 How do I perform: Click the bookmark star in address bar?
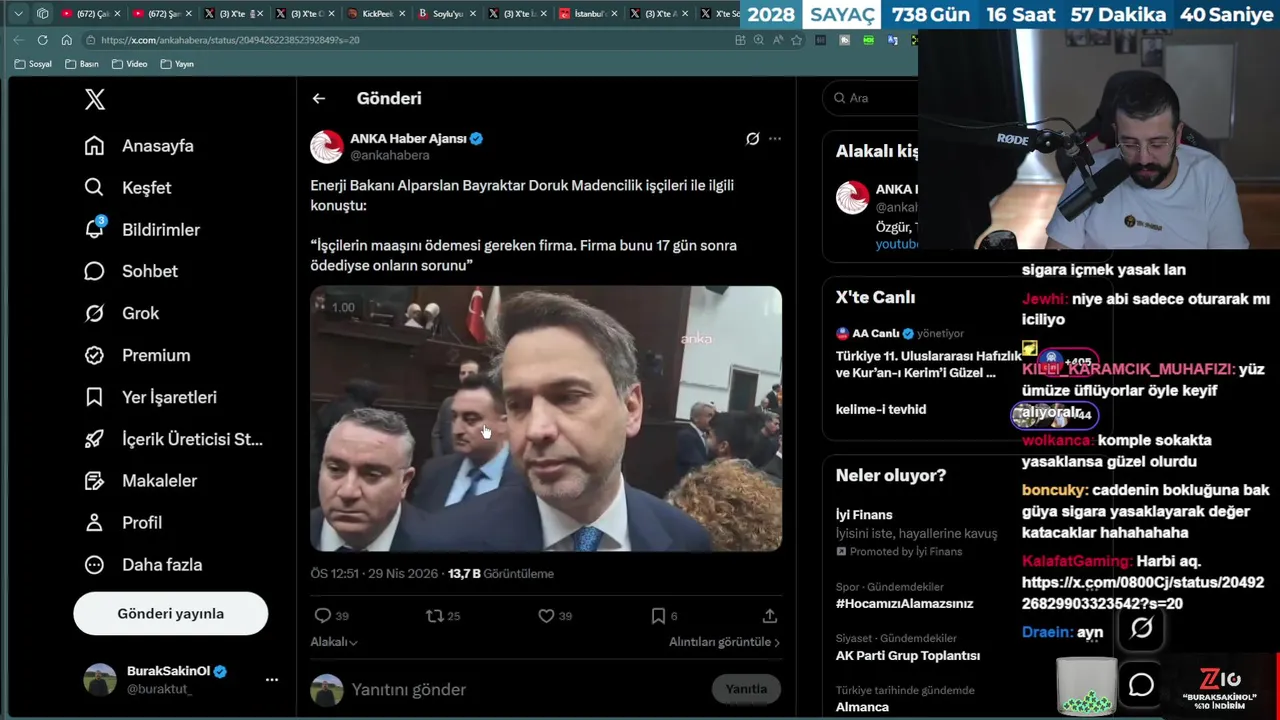(x=796, y=40)
